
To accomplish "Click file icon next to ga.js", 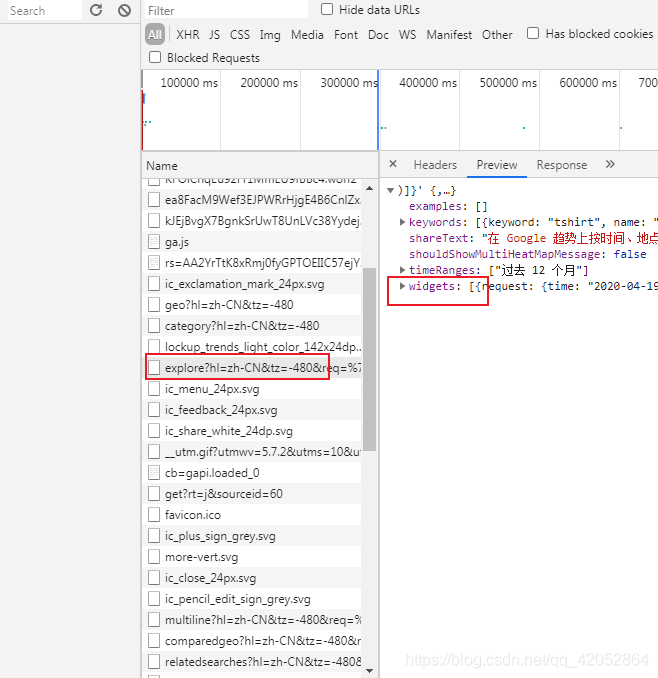I will [x=154, y=241].
